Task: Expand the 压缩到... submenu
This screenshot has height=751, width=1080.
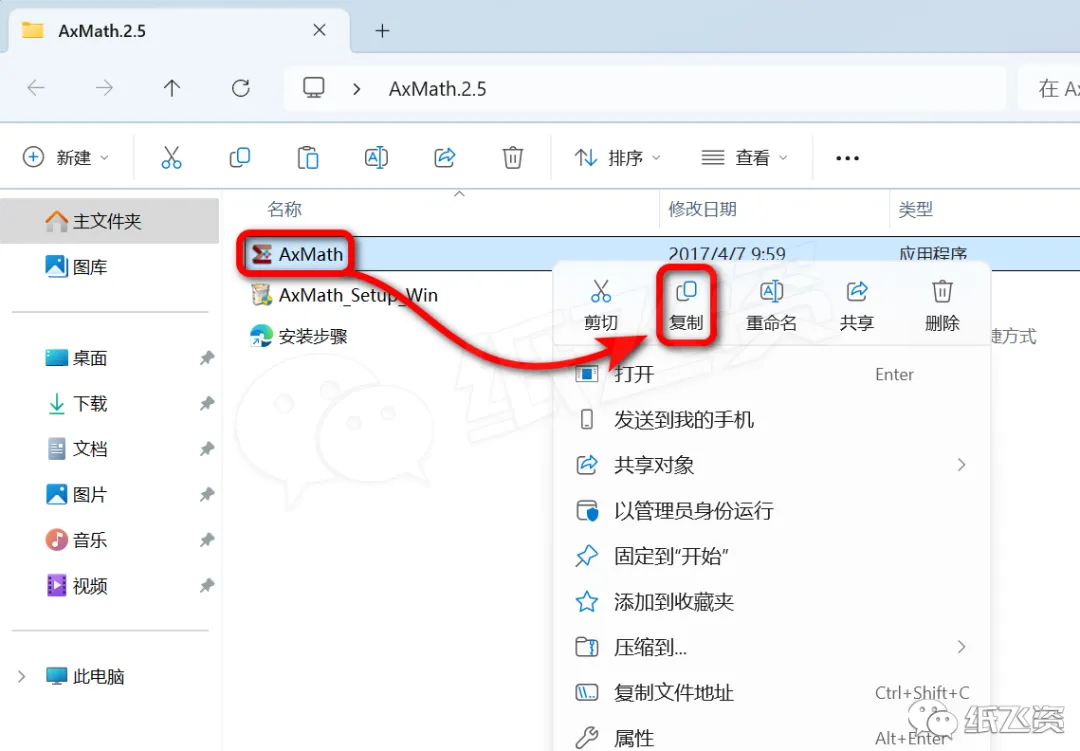Action: [x=771, y=647]
